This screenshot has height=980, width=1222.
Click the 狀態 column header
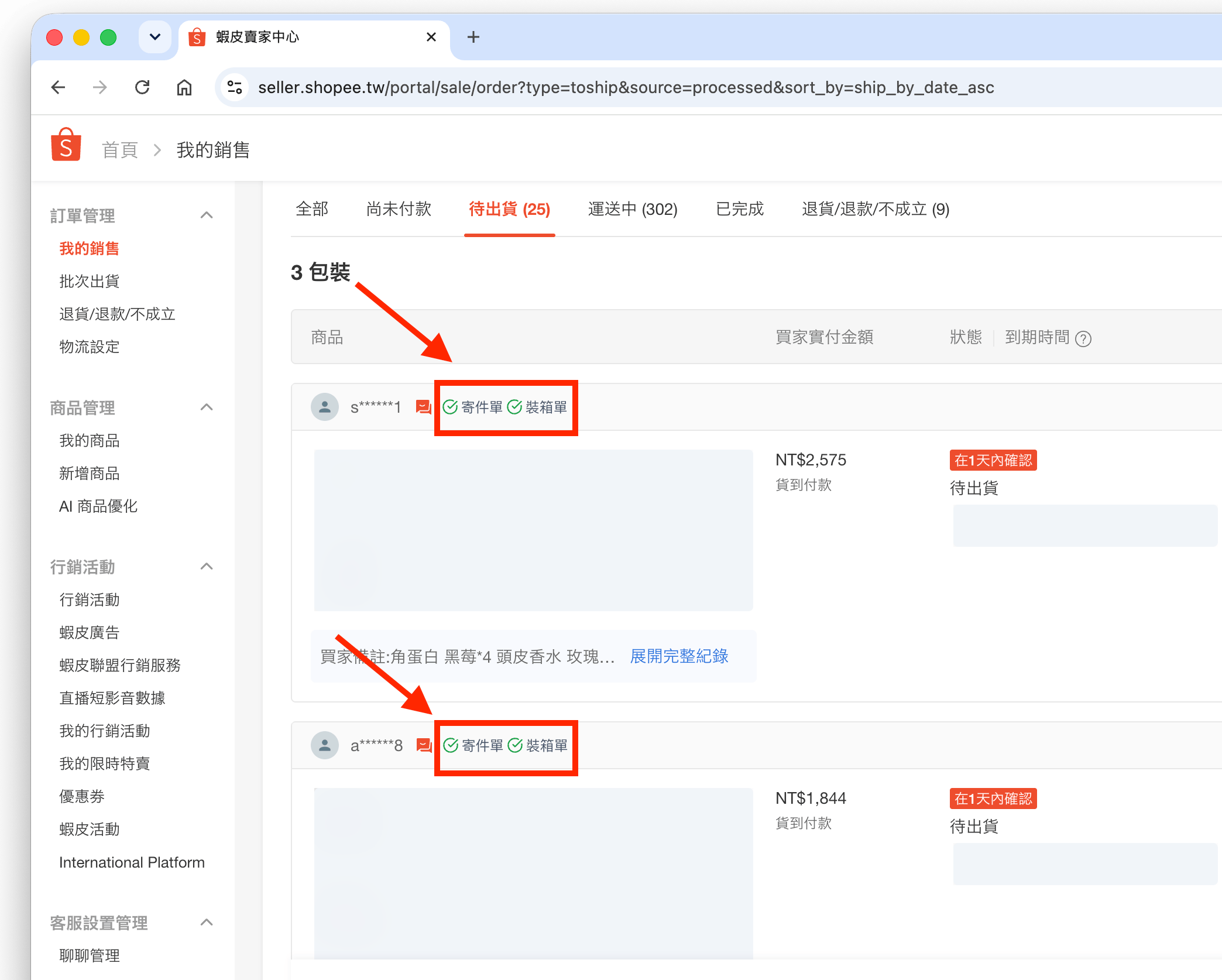(966, 338)
